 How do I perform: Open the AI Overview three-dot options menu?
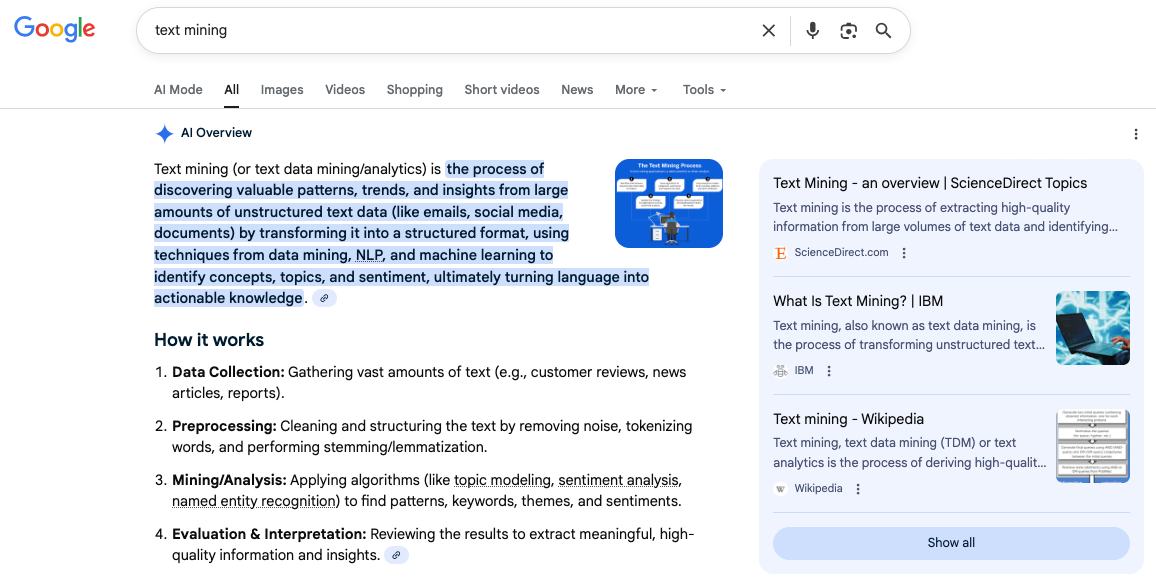click(1135, 134)
